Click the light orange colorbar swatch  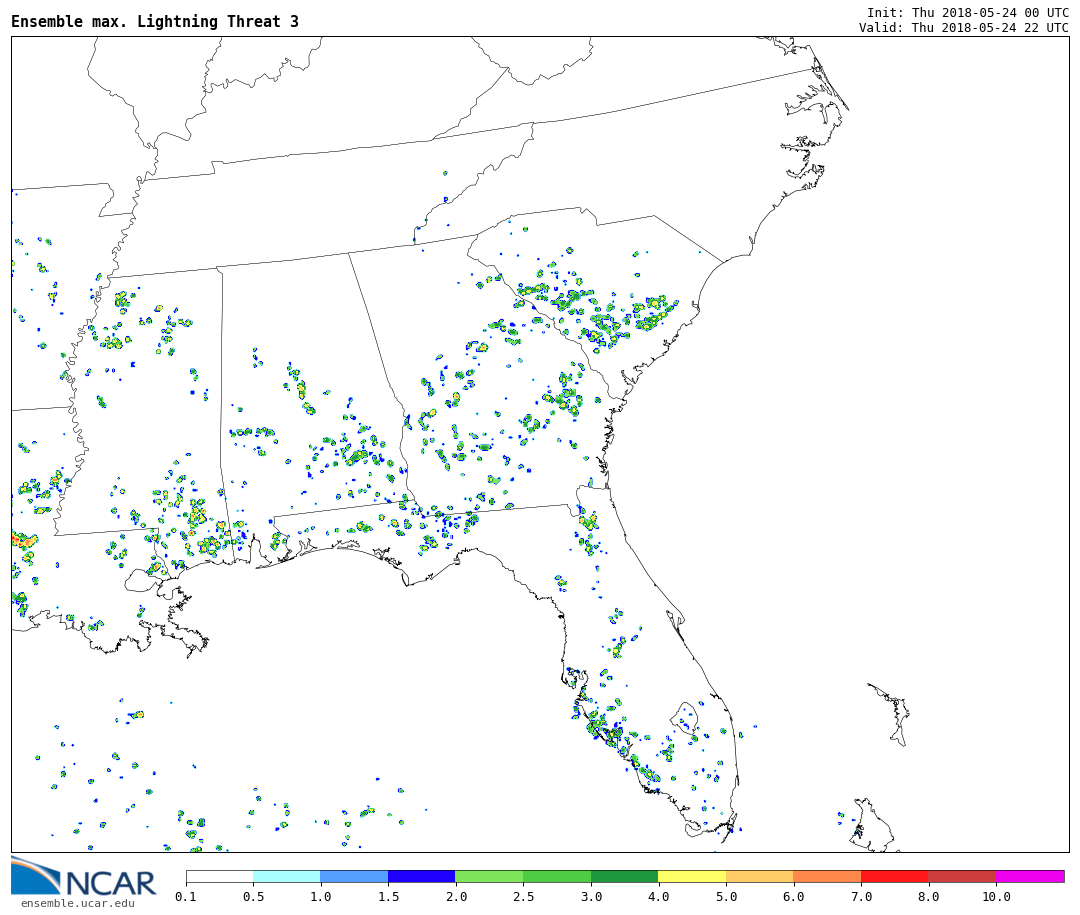(759, 876)
